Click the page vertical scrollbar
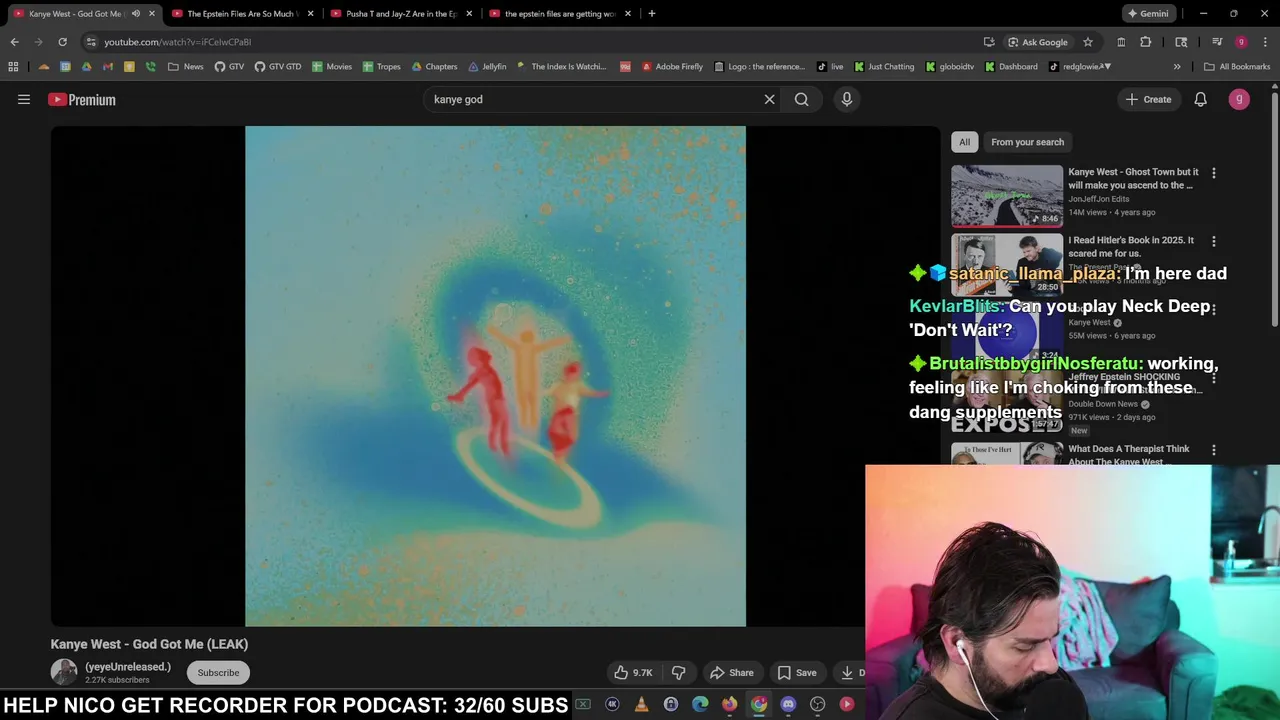This screenshot has width=1280, height=720. coord(1275,210)
